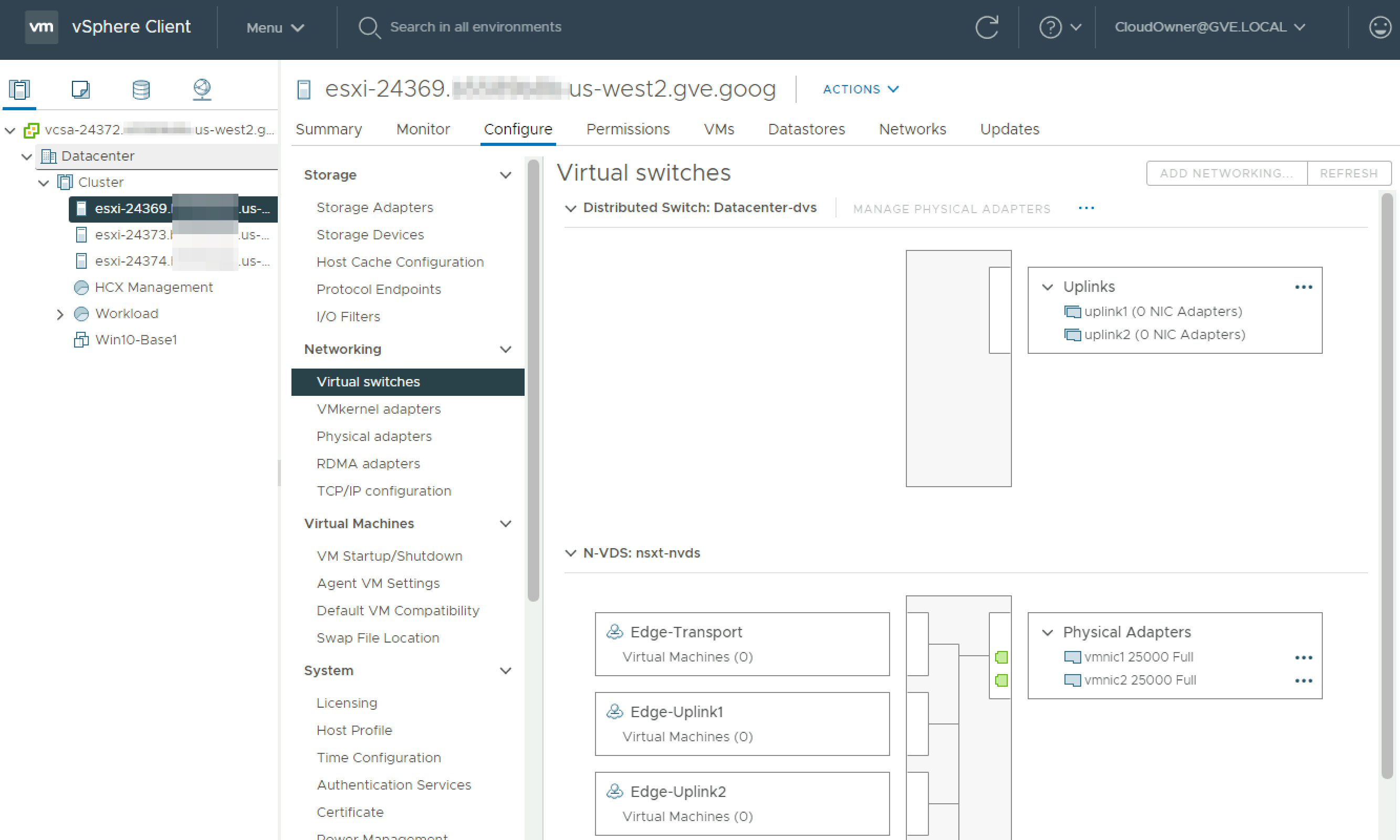This screenshot has height=840, width=1400.
Task: Click the vCenter icon beside vcsa-24372
Action: [31, 130]
